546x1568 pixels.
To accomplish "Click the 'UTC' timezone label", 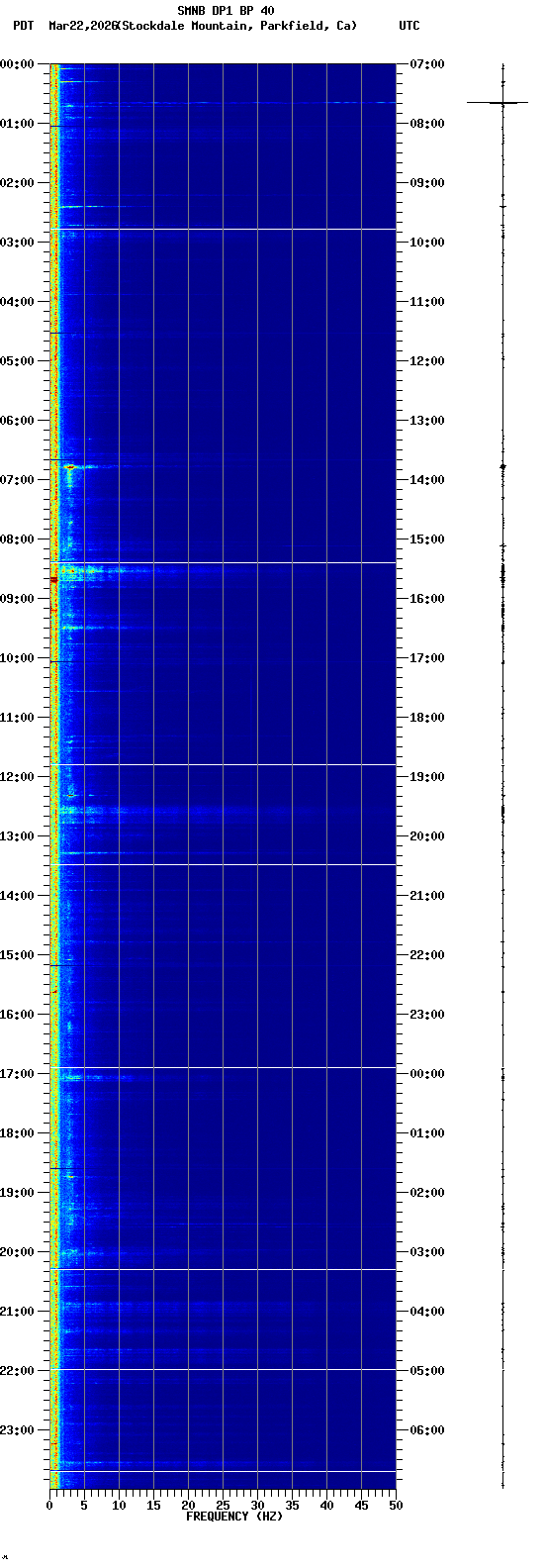I will tap(409, 26).
